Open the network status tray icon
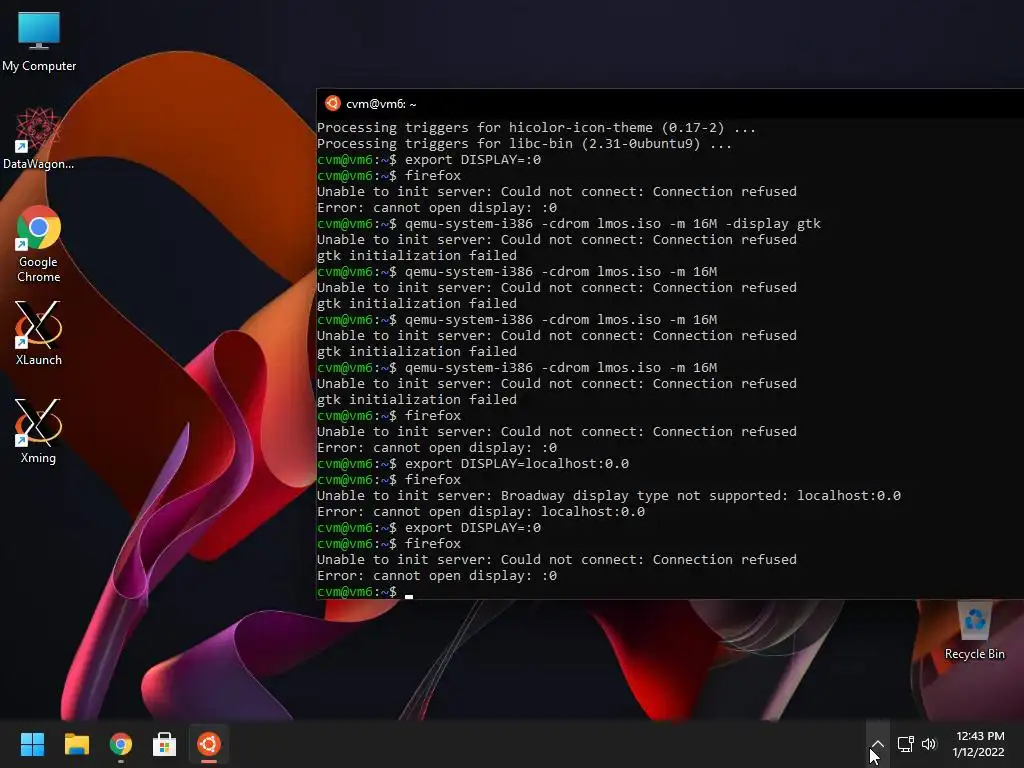 [x=905, y=744]
